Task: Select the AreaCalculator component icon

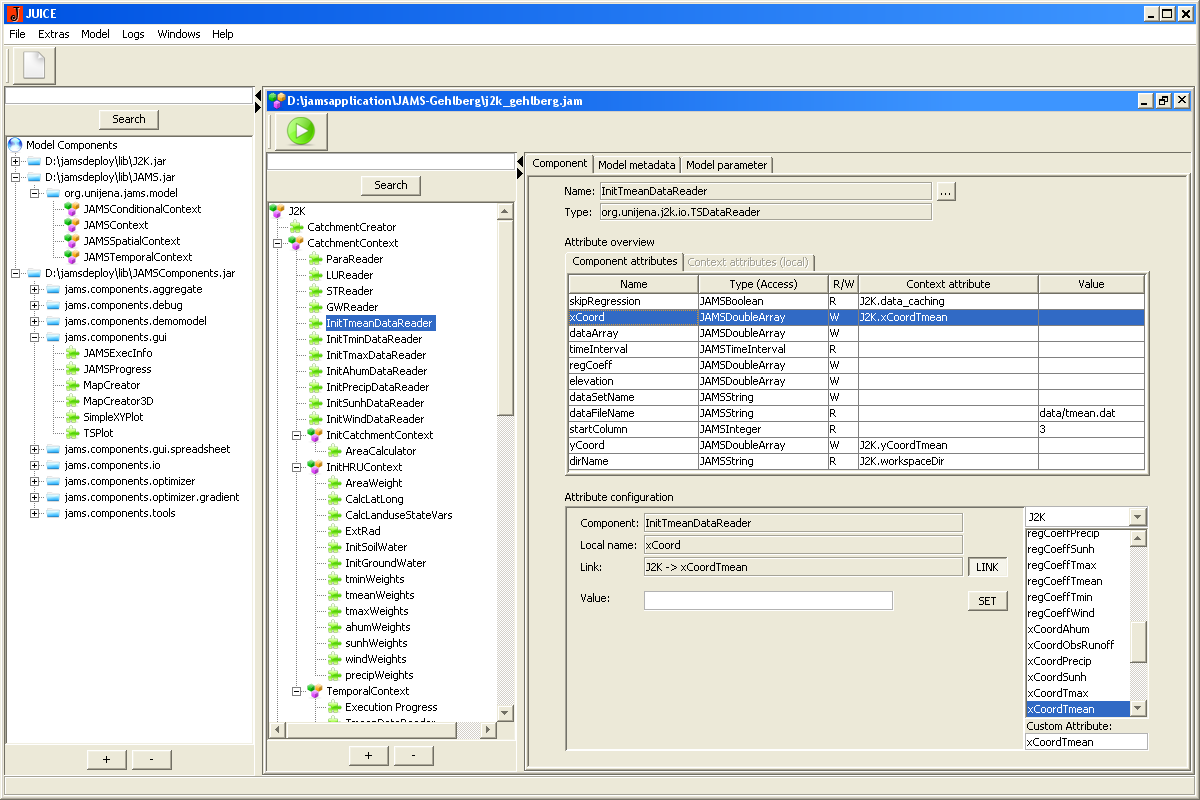Action: pos(334,451)
